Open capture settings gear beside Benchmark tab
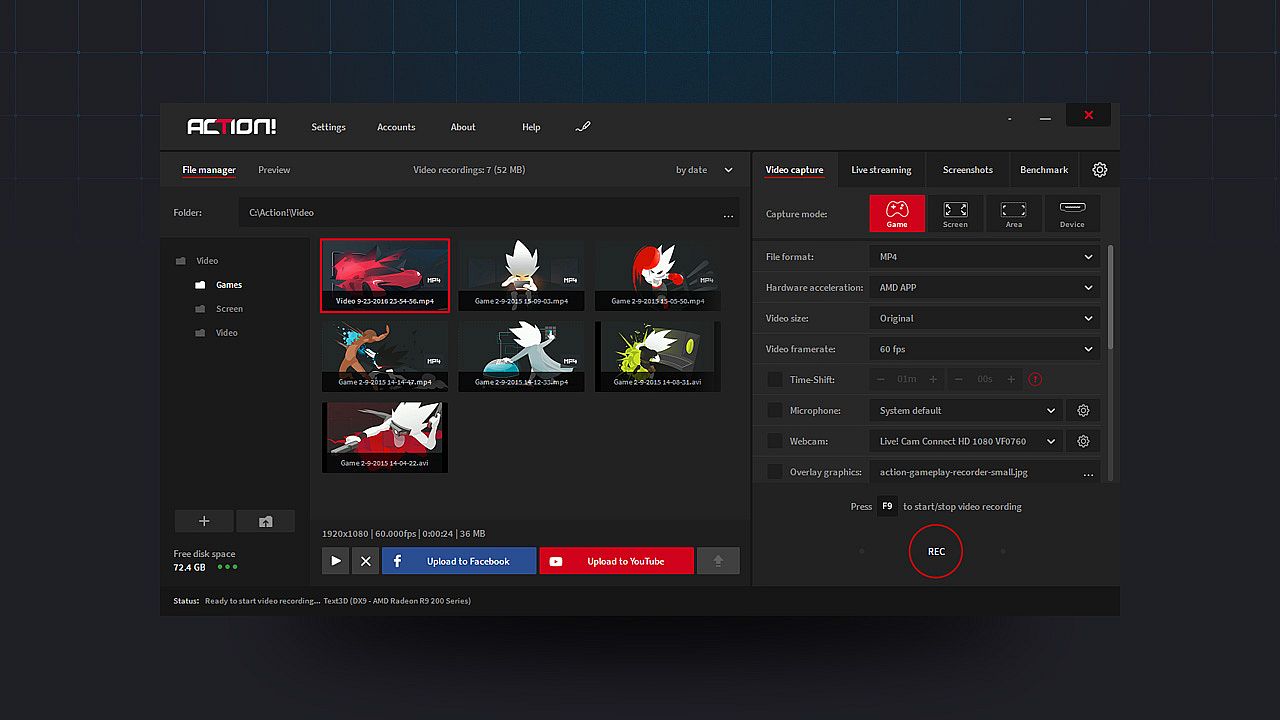1280x720 pixels. 1100,170
